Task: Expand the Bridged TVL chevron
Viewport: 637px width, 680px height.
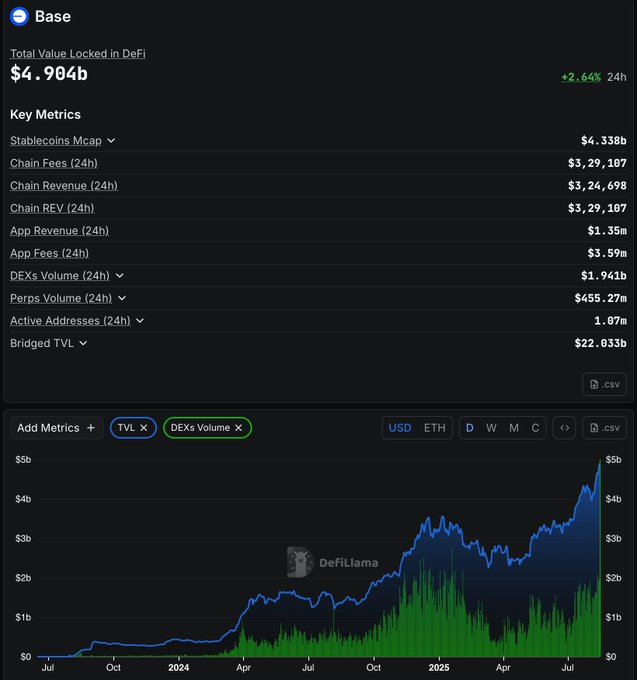Action: tap(83, 343)
